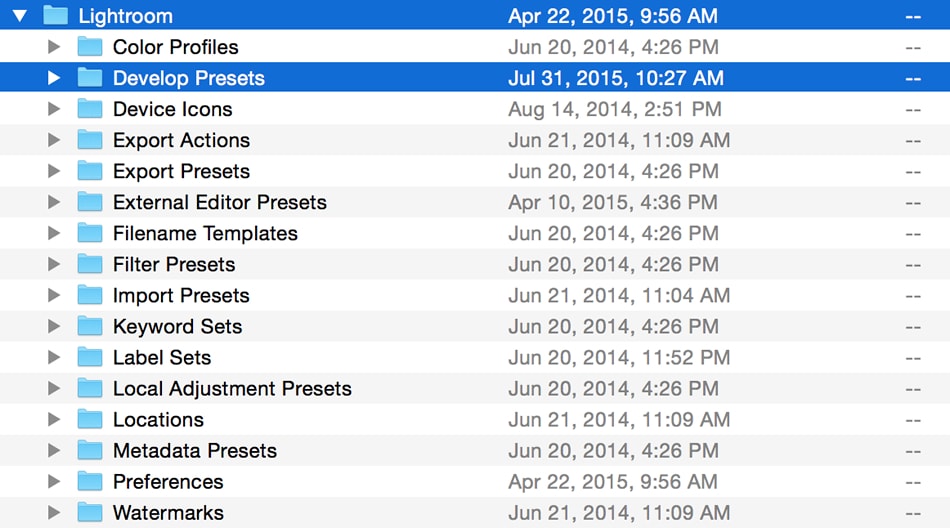This screenshot has height=528, width=950.
Task: Expand the Preferences folder triangle
Action: coord(54,481)
